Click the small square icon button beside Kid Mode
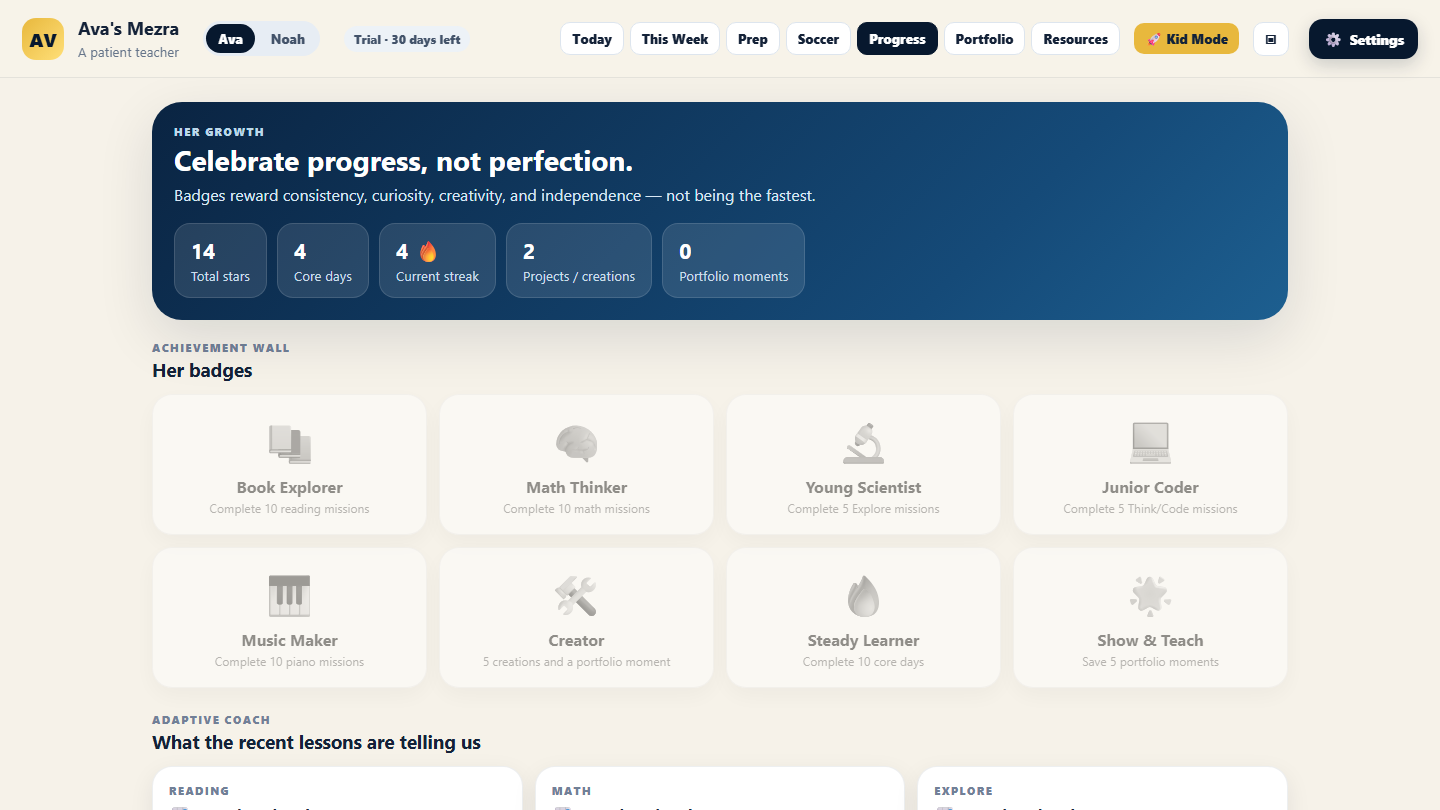Image resolution: width=1440 pixels, height=810 pixels. 1271,39
